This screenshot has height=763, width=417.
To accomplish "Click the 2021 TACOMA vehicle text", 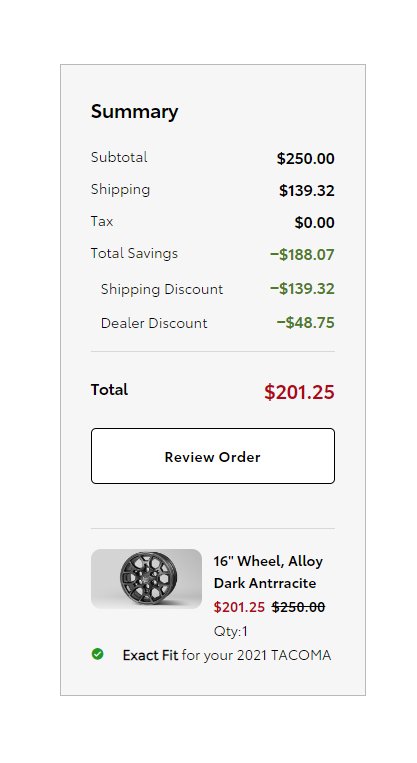I will [x=284, y=655].
